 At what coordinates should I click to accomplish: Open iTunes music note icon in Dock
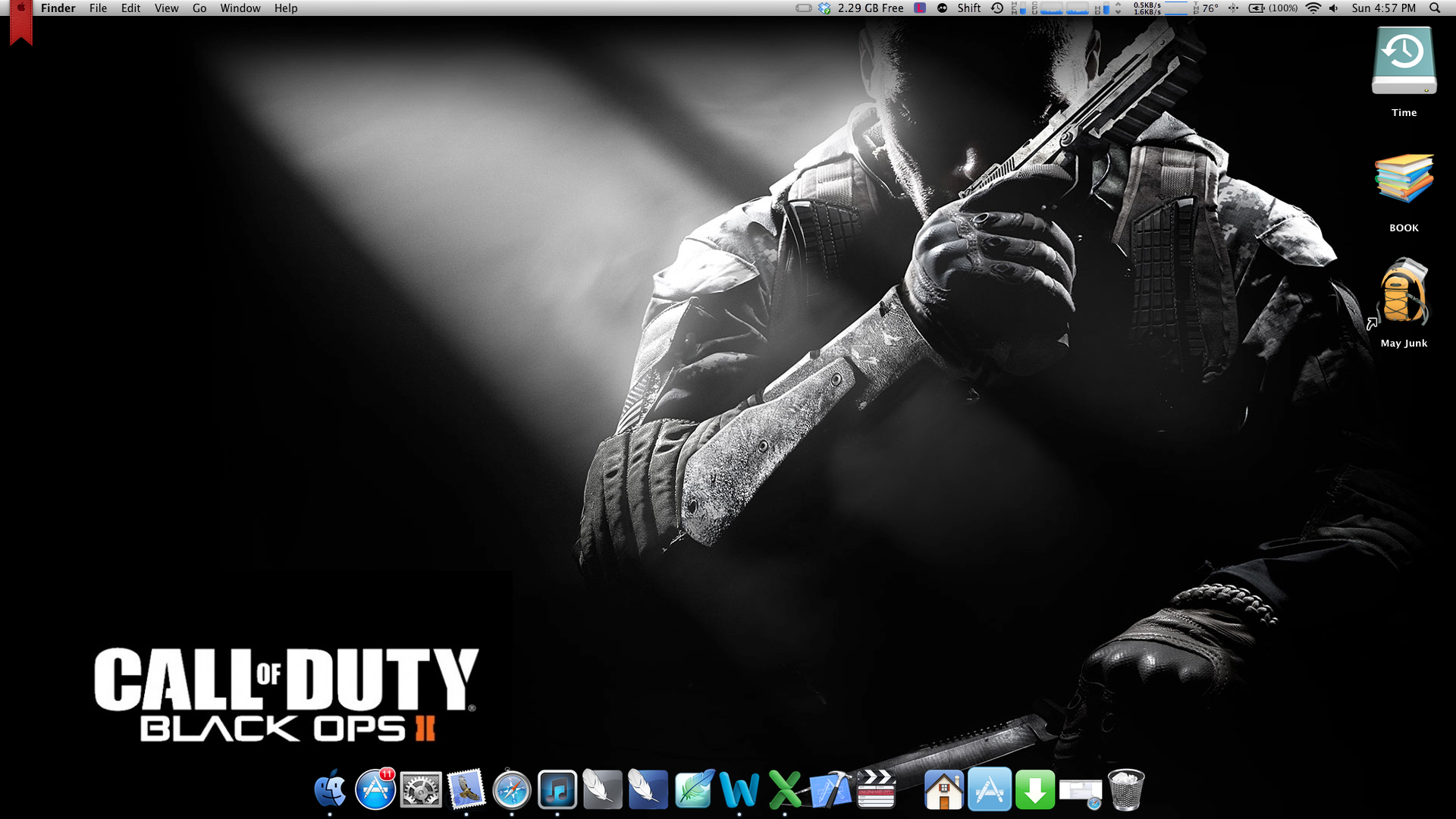[557, 790]
